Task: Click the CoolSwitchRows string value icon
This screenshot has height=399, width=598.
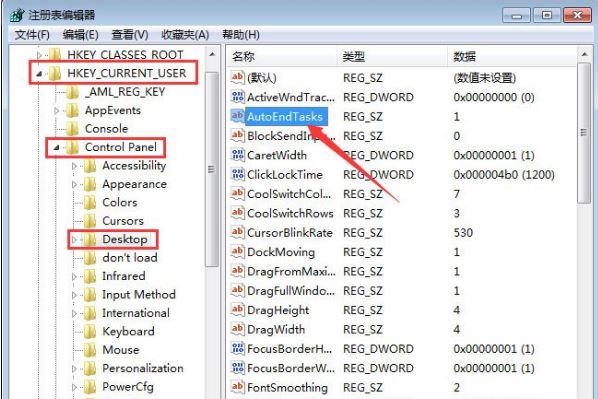Action: click(238, 213)
